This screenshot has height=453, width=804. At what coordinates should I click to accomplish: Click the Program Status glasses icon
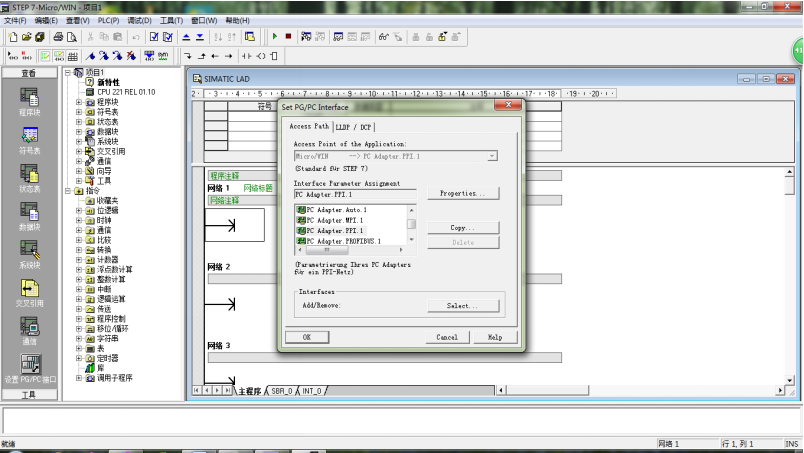(384, 37)
